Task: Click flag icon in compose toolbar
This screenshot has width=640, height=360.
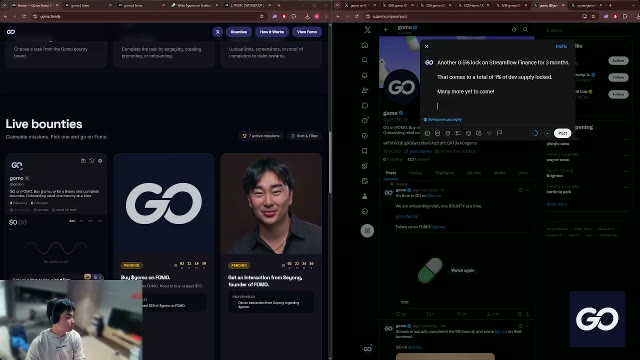Action: coord(499,133)
